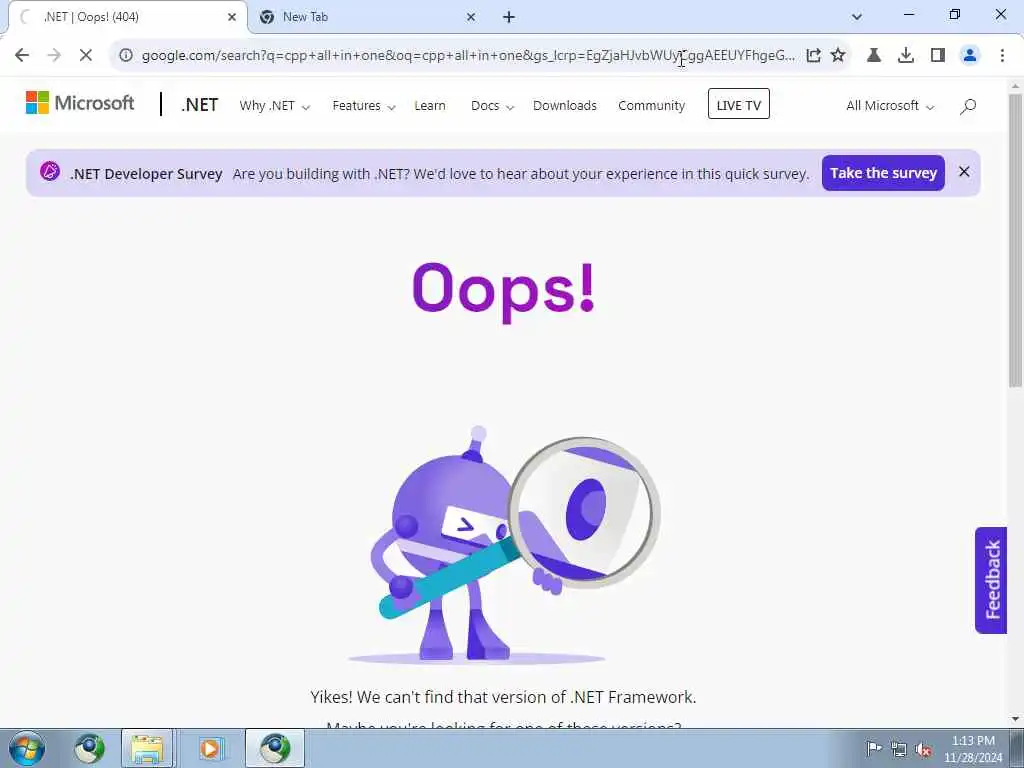Click the page vertical scrollbar thumb

point(1015,240)
